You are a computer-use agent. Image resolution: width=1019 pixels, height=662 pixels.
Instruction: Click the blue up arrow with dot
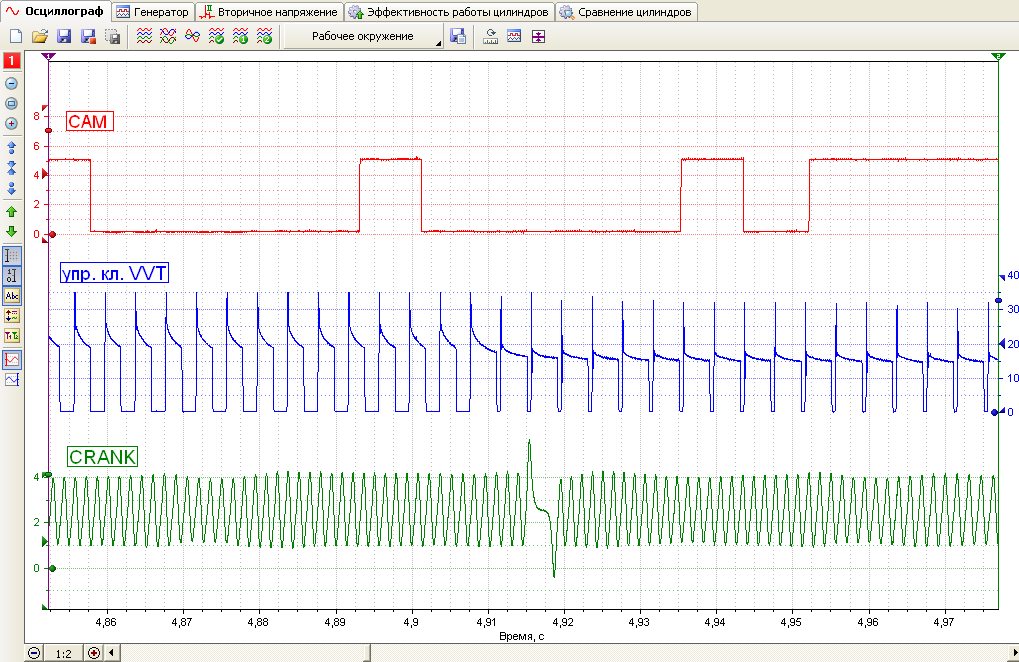12,147
